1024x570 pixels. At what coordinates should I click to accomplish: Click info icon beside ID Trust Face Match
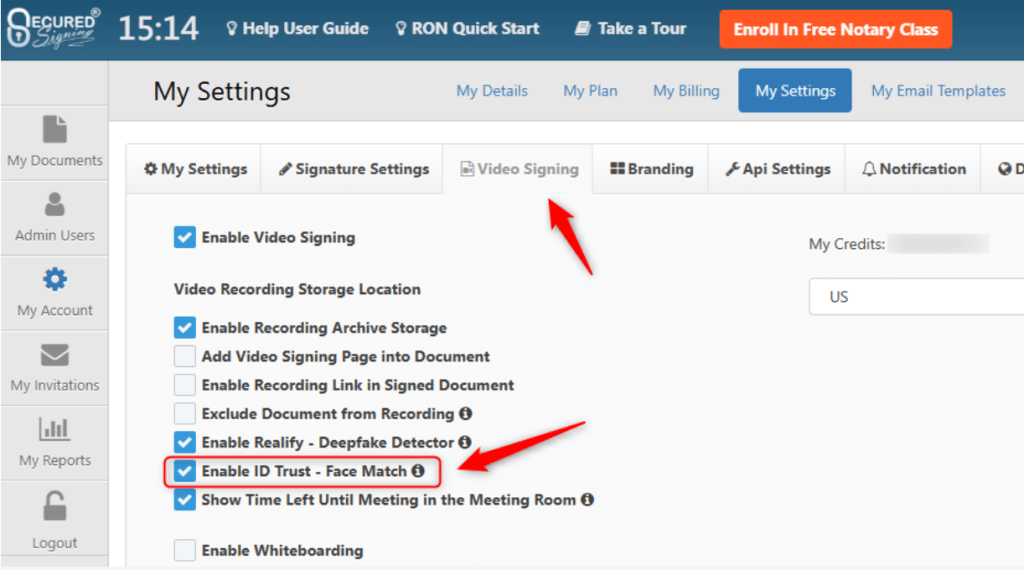point(418,471)
